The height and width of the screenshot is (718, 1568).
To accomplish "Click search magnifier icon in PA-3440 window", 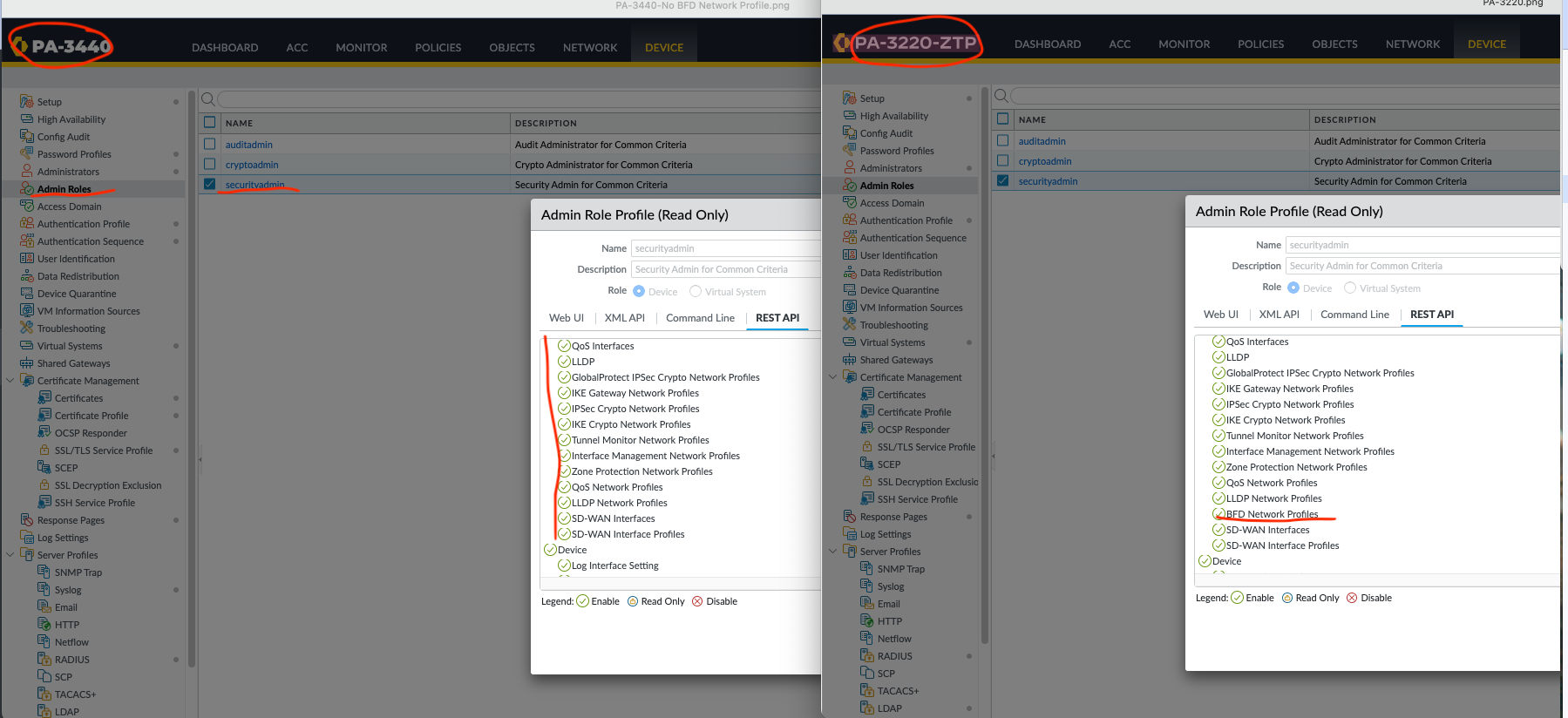I will tap(207, 98).
